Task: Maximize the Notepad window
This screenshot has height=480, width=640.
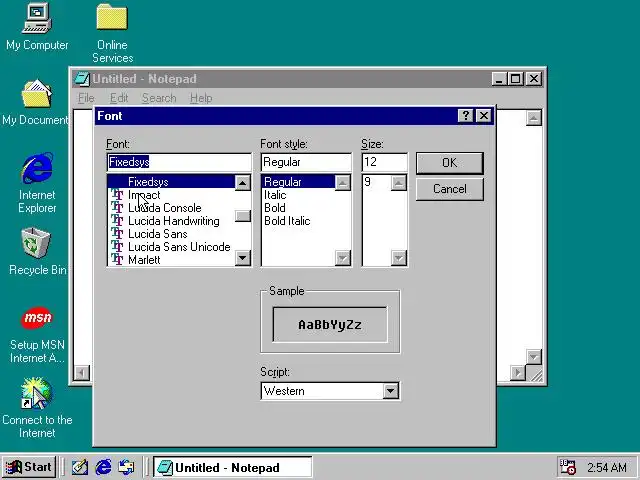Action: [x=515, y=79]
